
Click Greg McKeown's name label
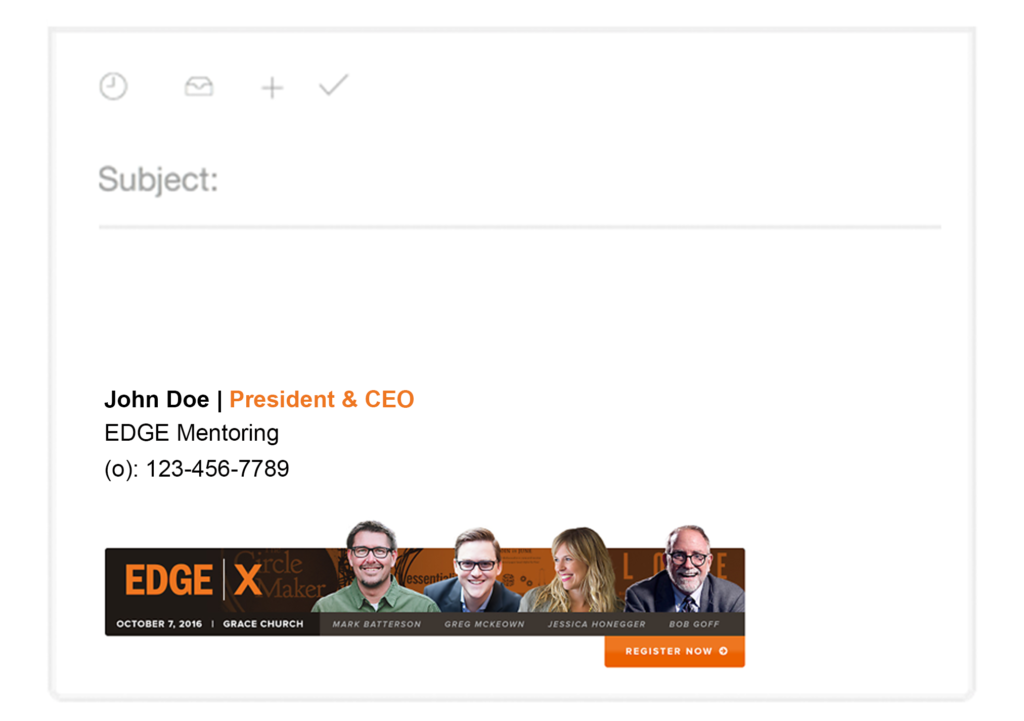coord(484,623)
